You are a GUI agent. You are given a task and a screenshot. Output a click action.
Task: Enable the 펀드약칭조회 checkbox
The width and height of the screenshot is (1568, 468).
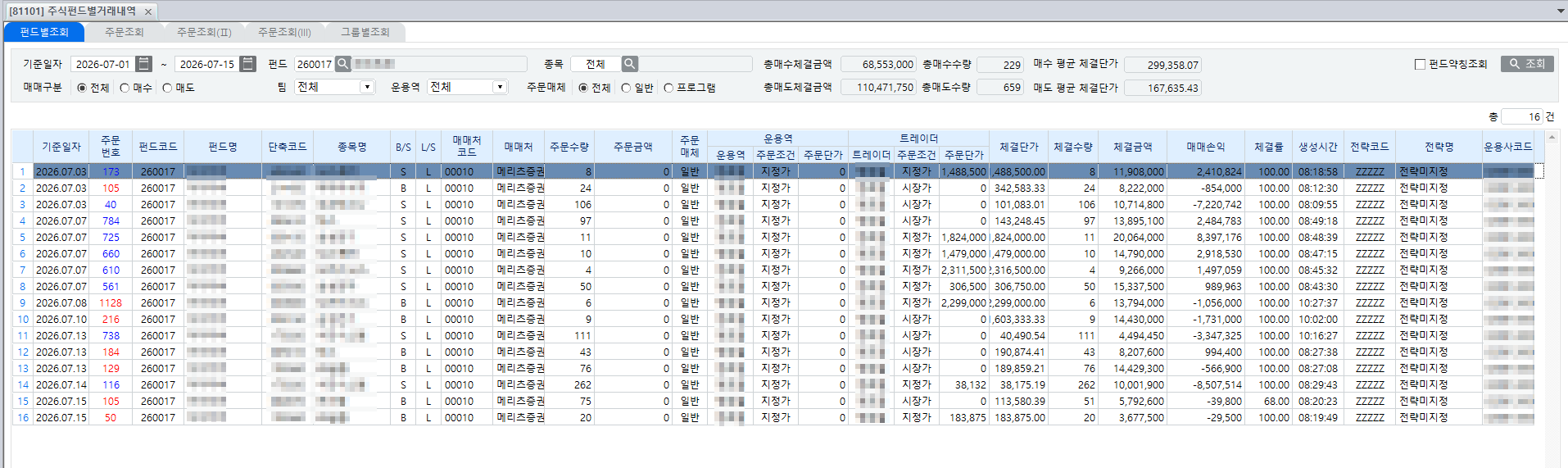tap(1420, 64)
